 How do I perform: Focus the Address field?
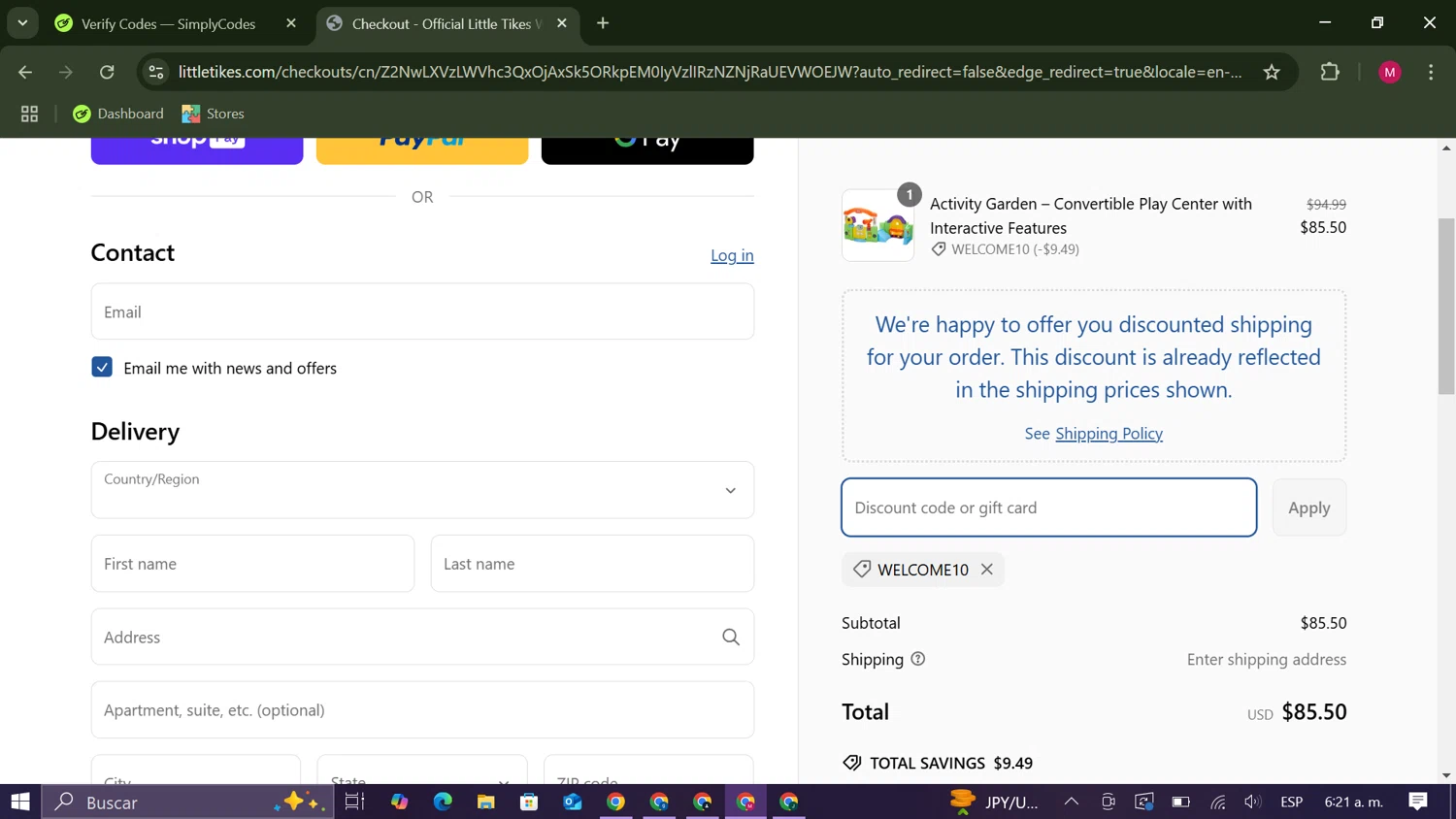coord(422,637)
